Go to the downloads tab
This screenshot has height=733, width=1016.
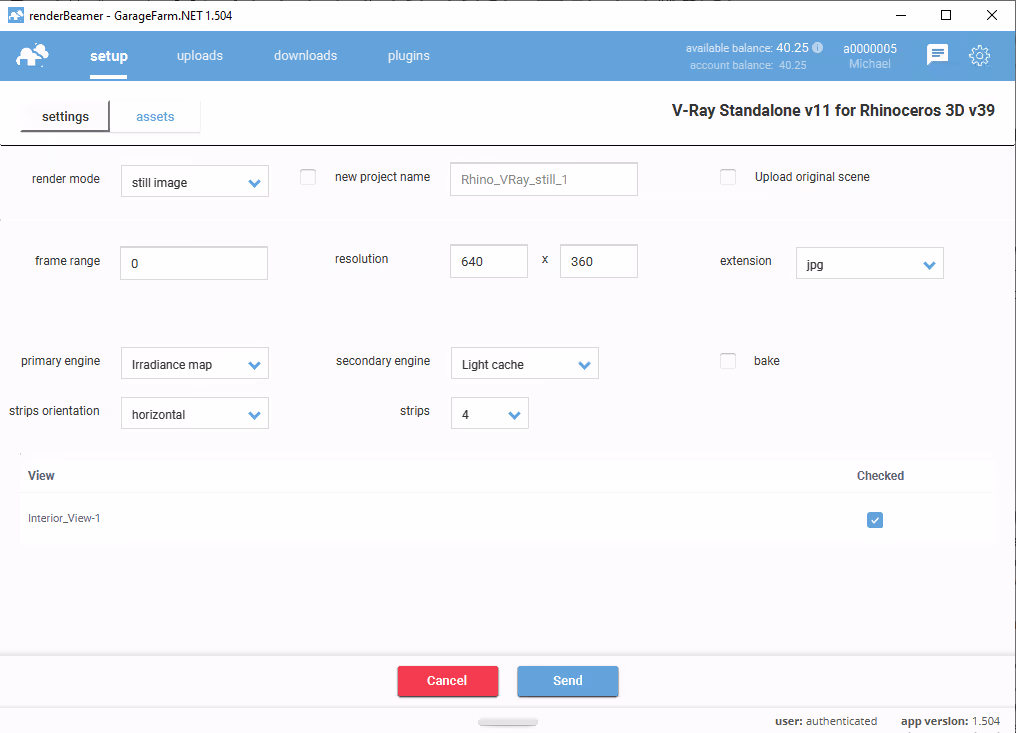(305, 56)
